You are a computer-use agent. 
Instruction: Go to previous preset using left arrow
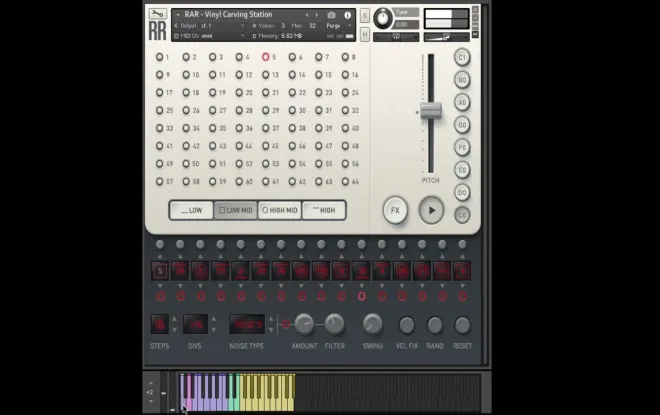pyautogui.click(x=307, y=15)
